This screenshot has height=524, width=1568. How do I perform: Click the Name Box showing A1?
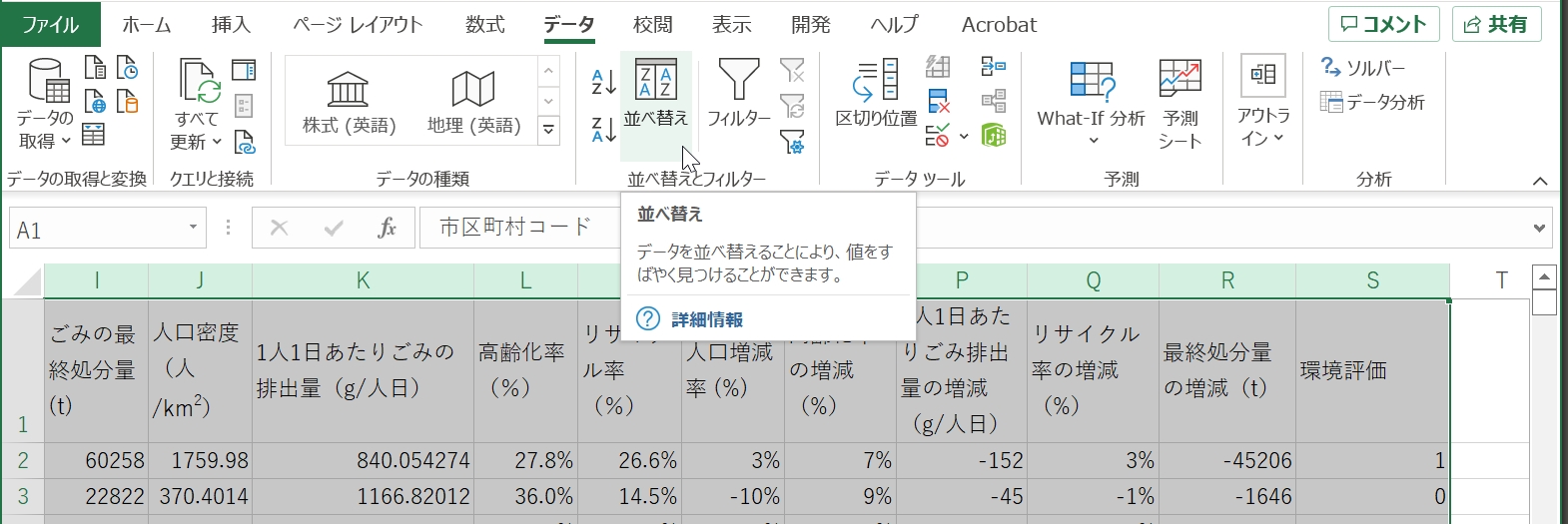(95, 230)
